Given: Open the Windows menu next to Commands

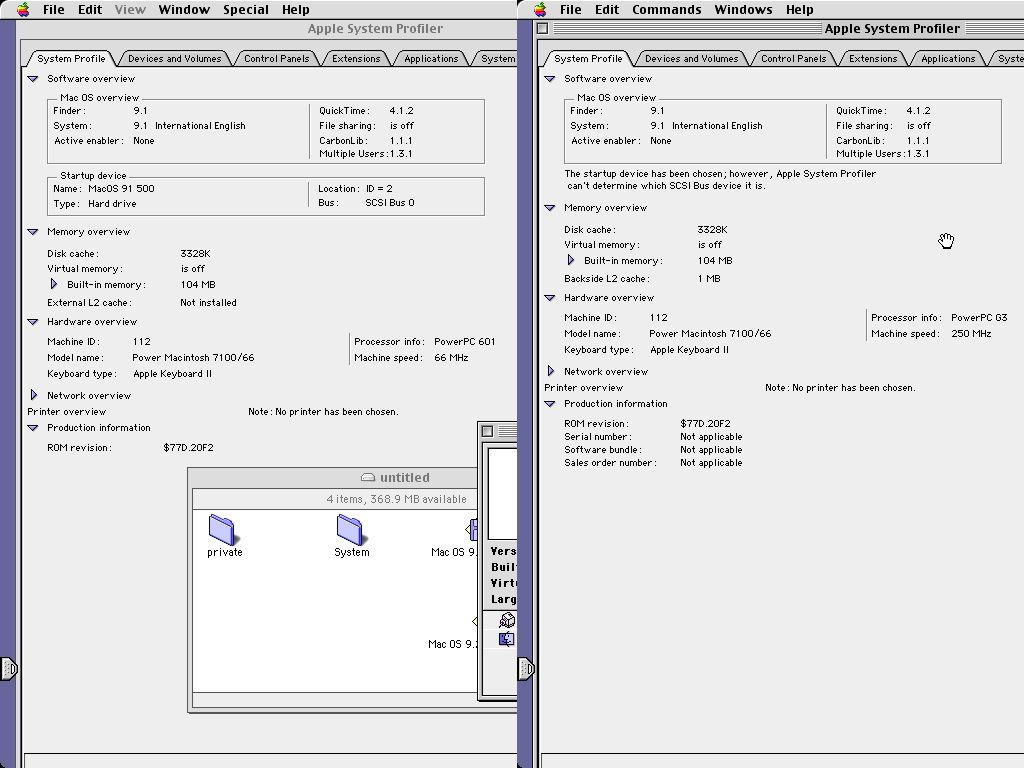Looking at the screenshot, I should (743, 9).
